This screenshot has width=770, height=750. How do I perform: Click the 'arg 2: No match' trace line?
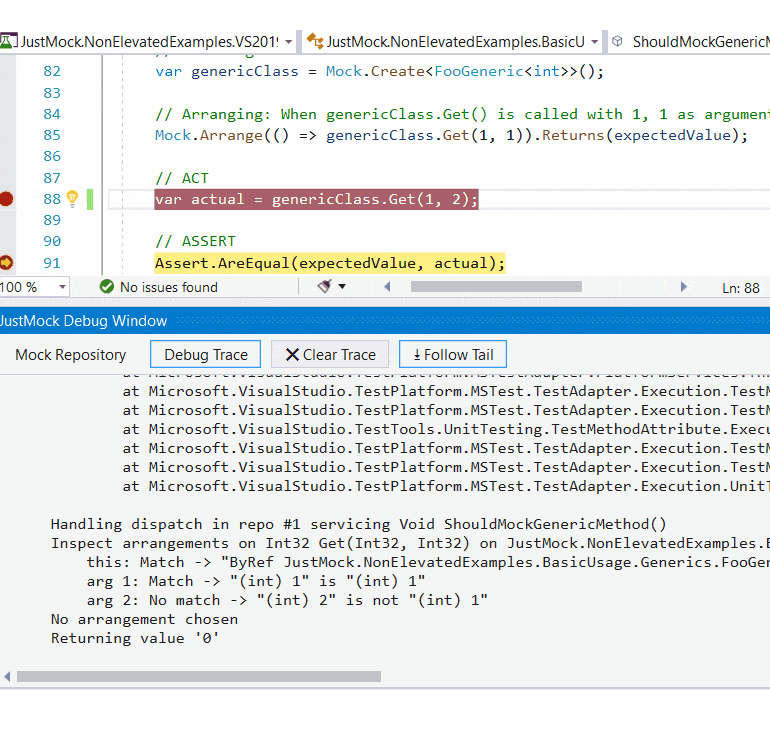(x=287, y=600)
